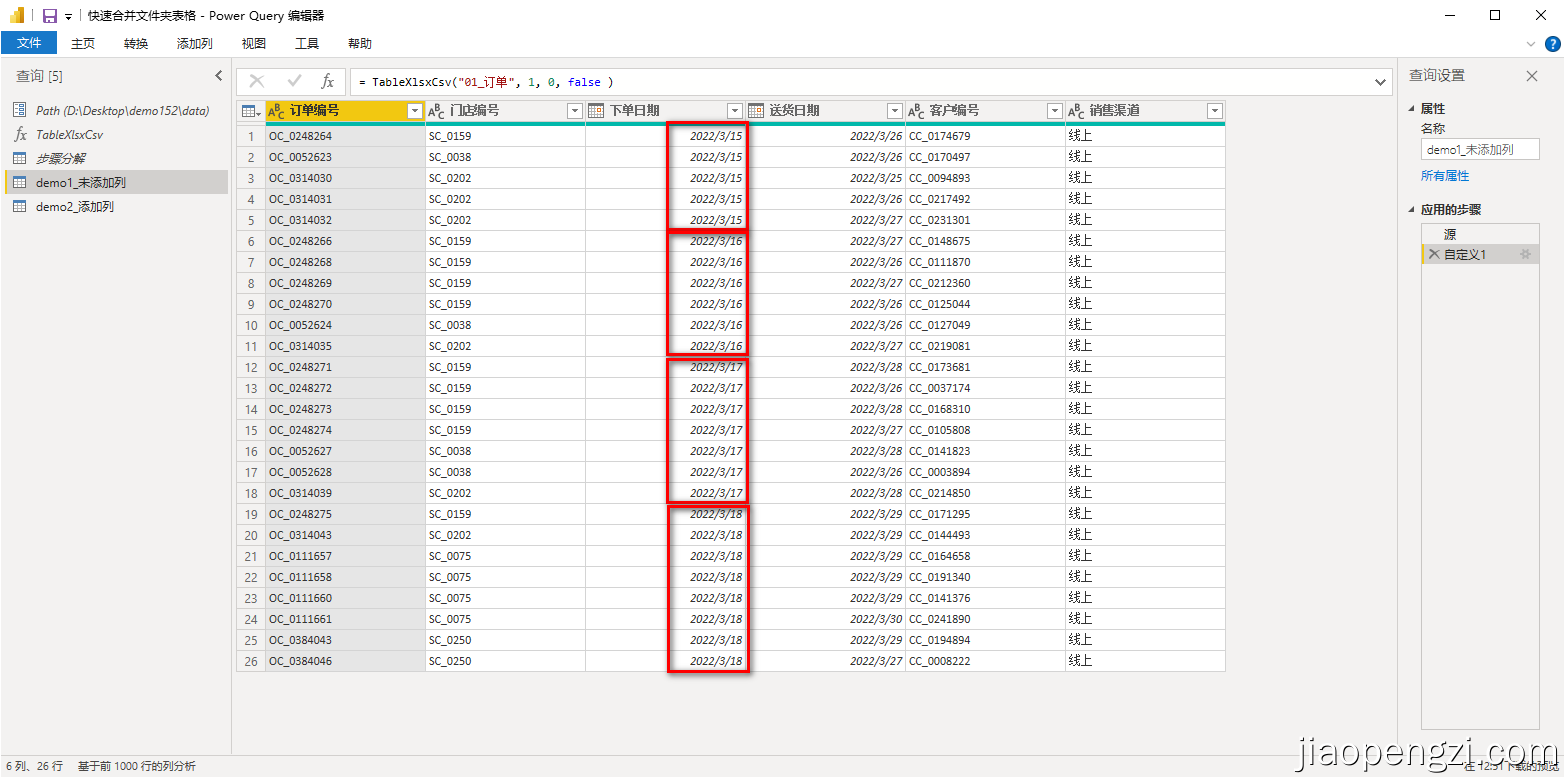Open the 客户编号 column filter dropdown
Image resolution: width=1565 pixels, height=778 pixels.
(1055, 111)
